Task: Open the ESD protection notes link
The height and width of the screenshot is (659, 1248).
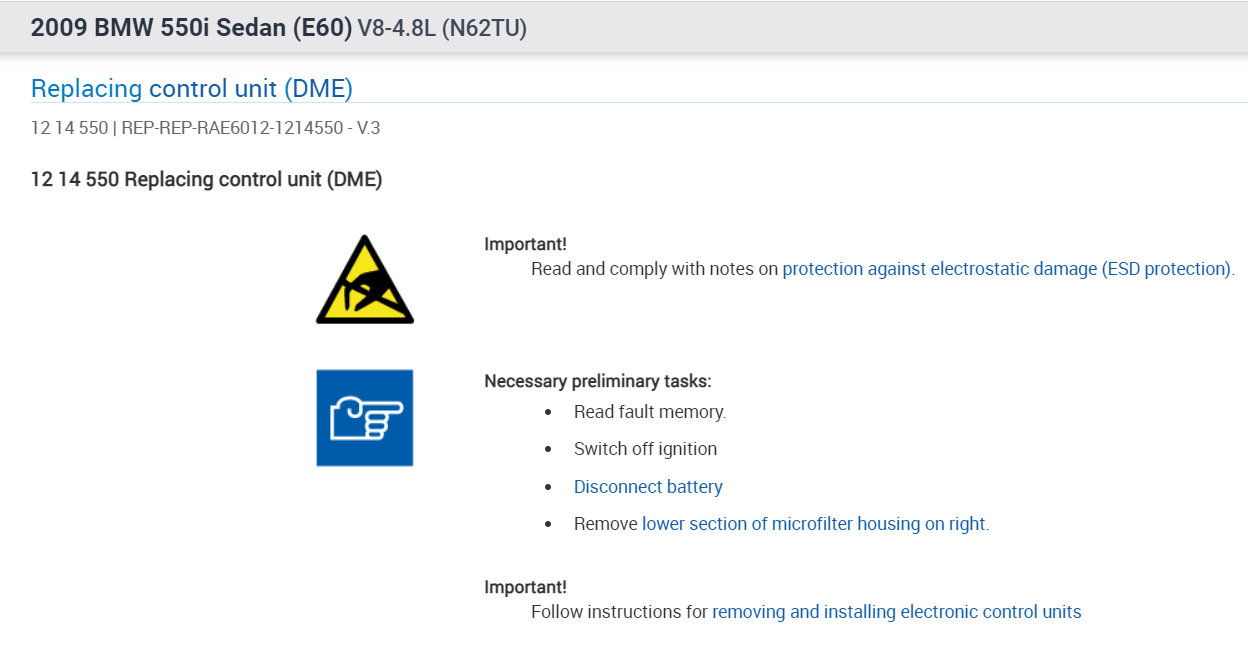Action: [1006, 269]
